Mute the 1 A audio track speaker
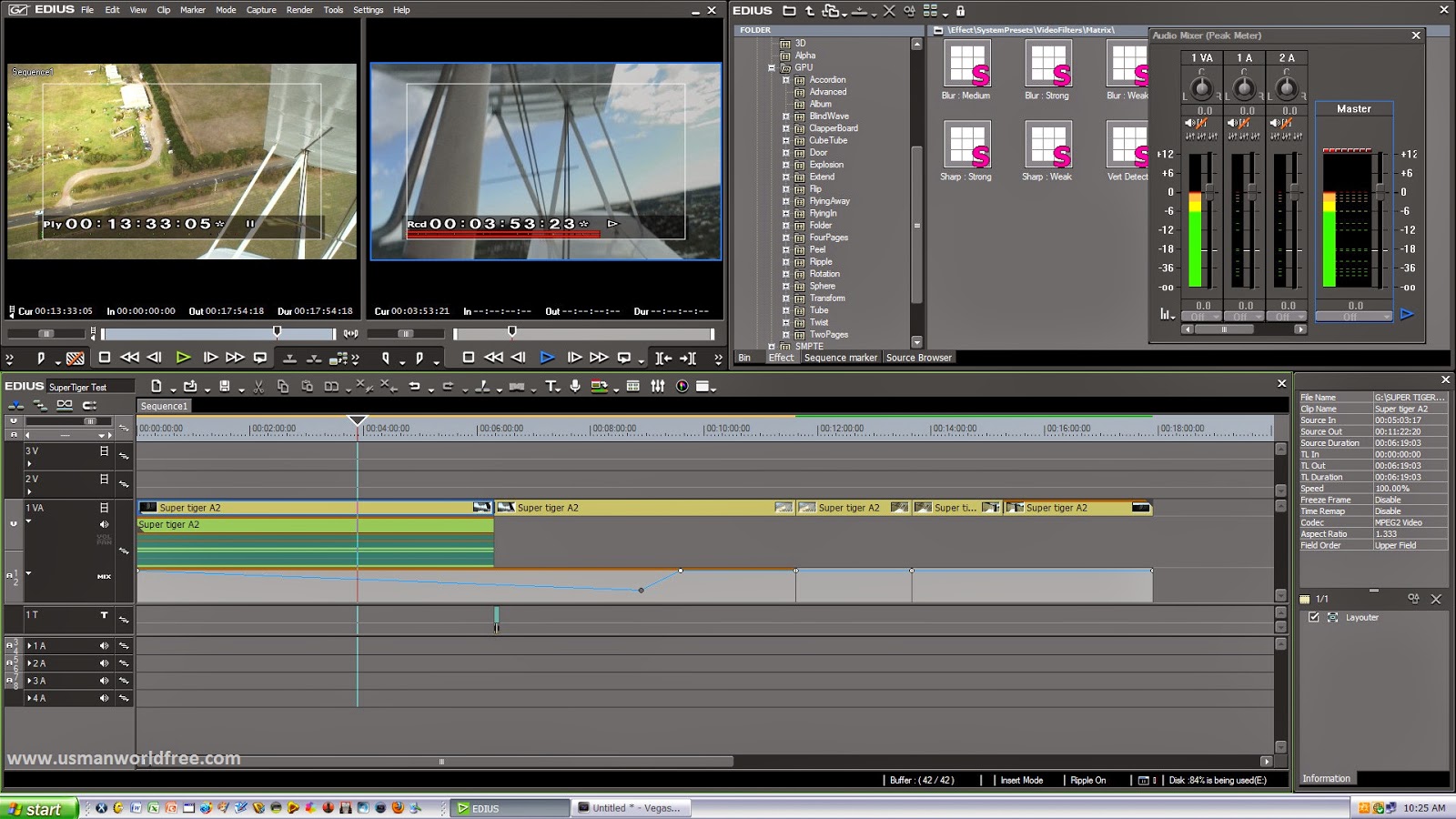 [x=104, y=646]
